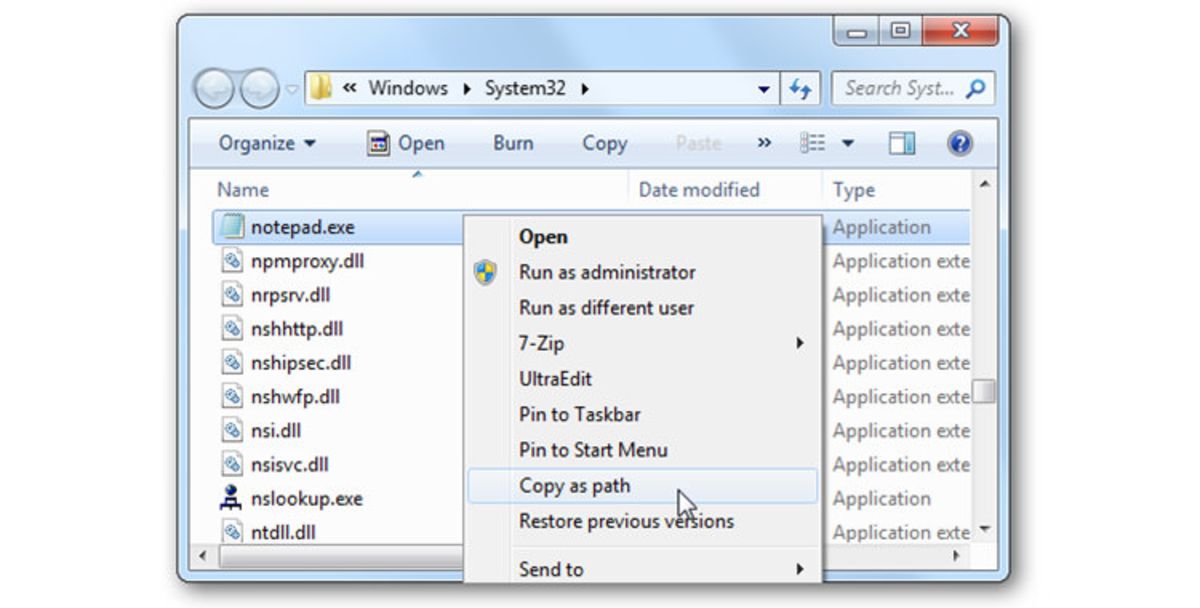The image size is (1200, 608).
Task: Expand the 7-Zip submenu
Action: pos(799,343)
